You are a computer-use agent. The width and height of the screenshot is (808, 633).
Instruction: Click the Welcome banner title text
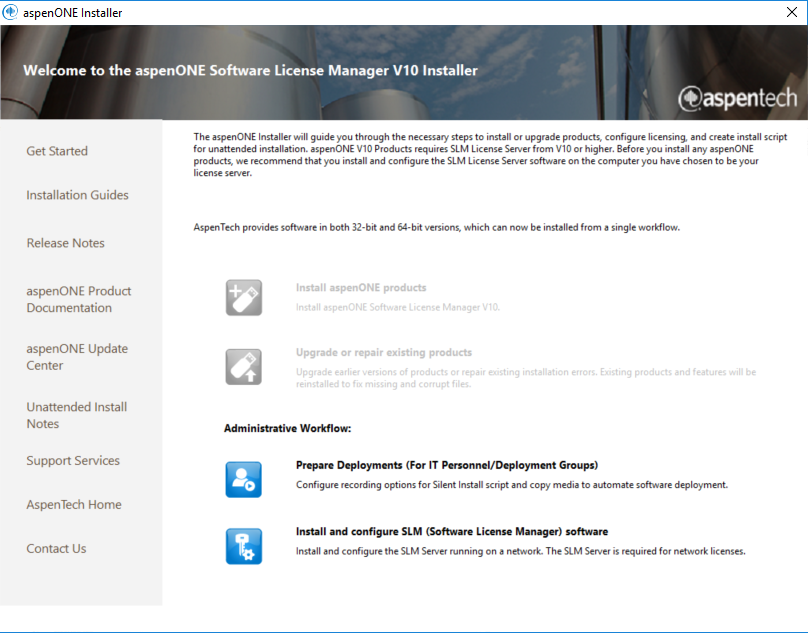[250, 70]
